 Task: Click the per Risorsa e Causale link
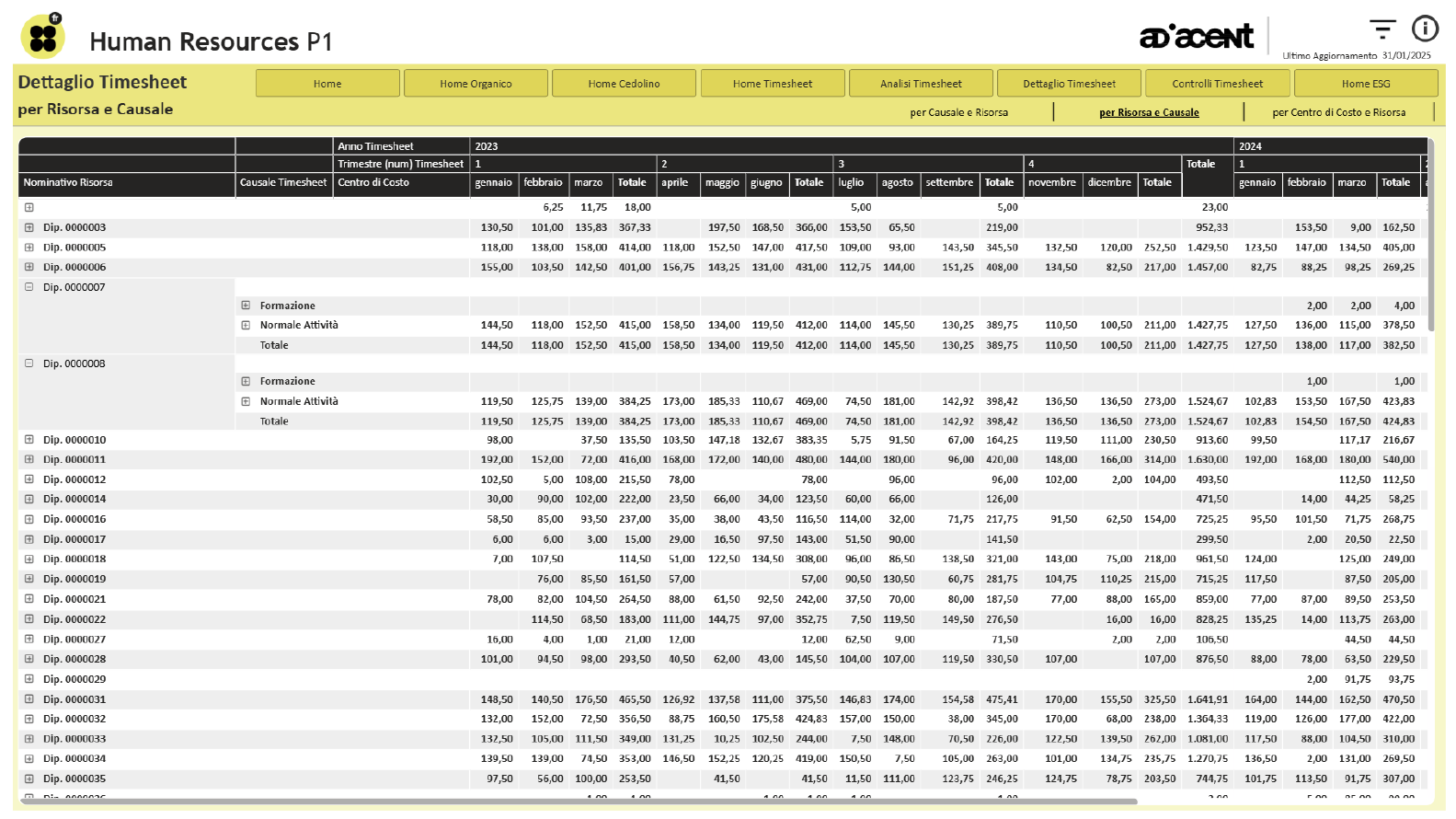(1149, 112)
